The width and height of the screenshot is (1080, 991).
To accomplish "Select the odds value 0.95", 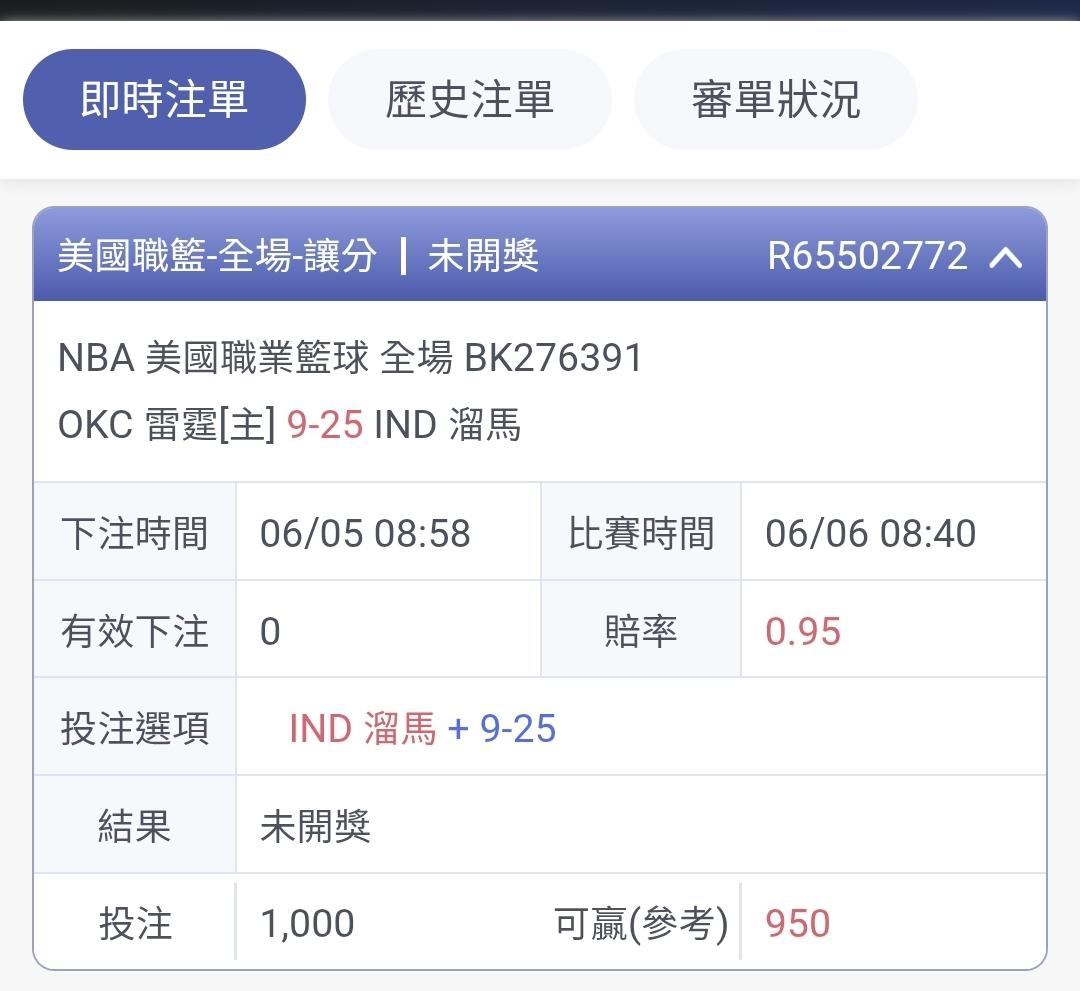I will (x=803, y=632).
